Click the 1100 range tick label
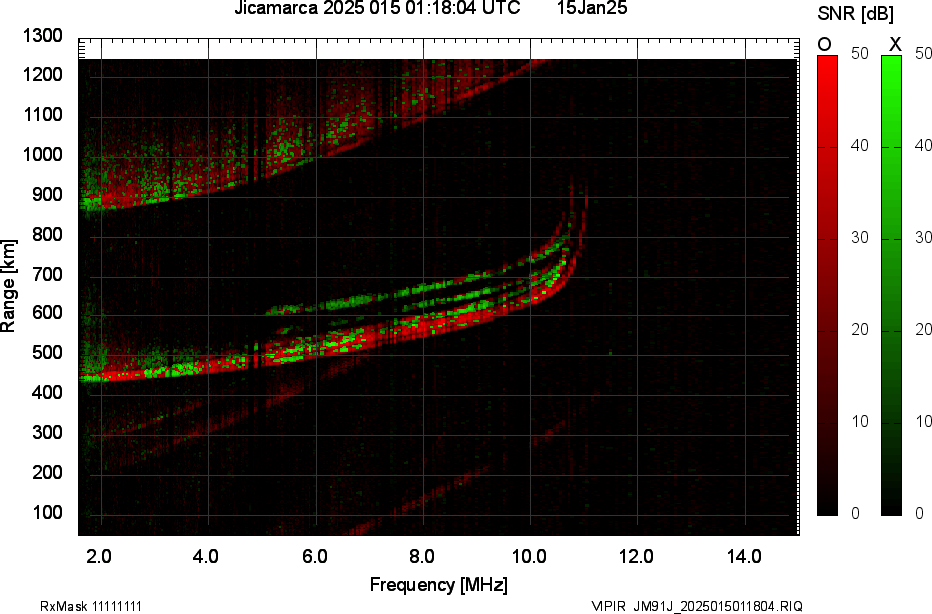Image resolution: width=932 pixels, height=614 pixels. click(42, 114)
